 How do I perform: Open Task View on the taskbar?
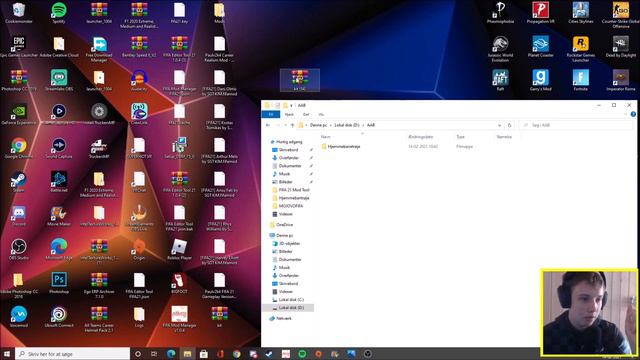pos(154,354)
